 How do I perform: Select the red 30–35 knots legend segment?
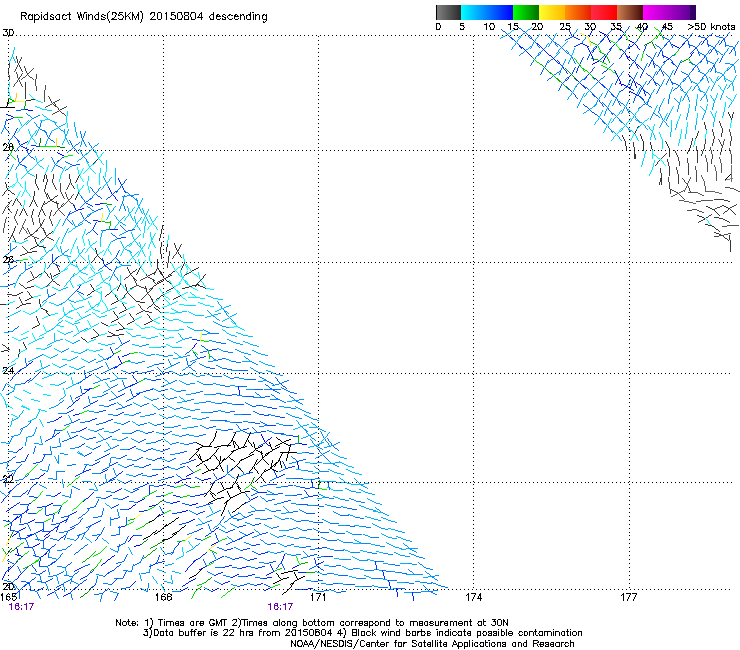click(604, 12)
